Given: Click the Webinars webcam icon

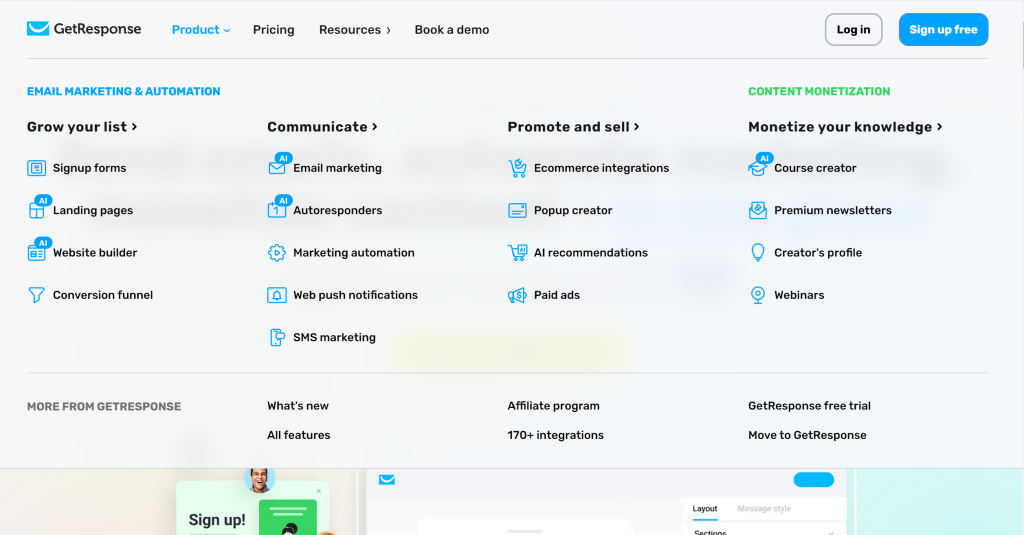Looking at the screenshot, I should coord(758,295).
